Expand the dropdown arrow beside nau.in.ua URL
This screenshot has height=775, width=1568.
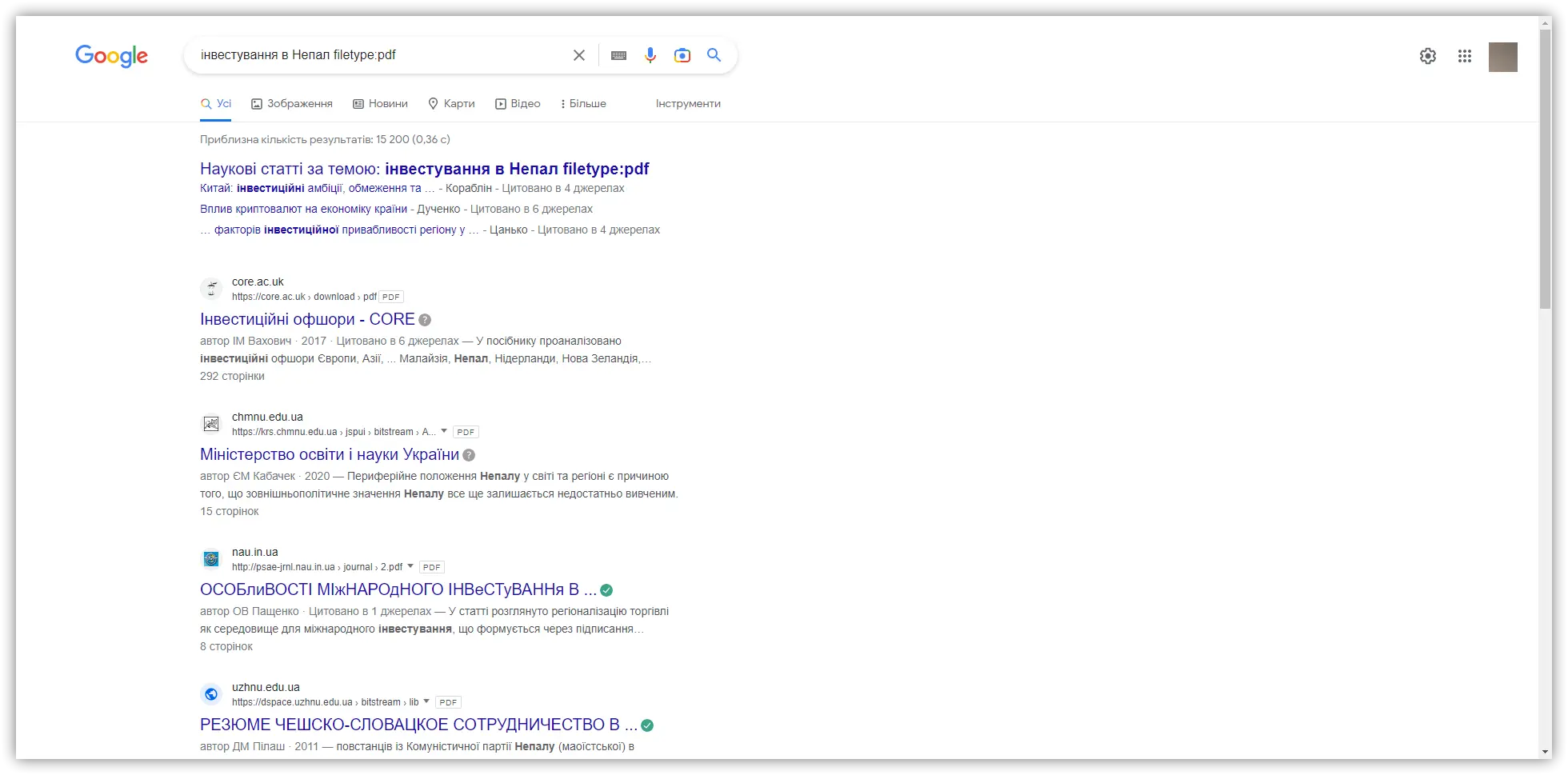point(410,566)
